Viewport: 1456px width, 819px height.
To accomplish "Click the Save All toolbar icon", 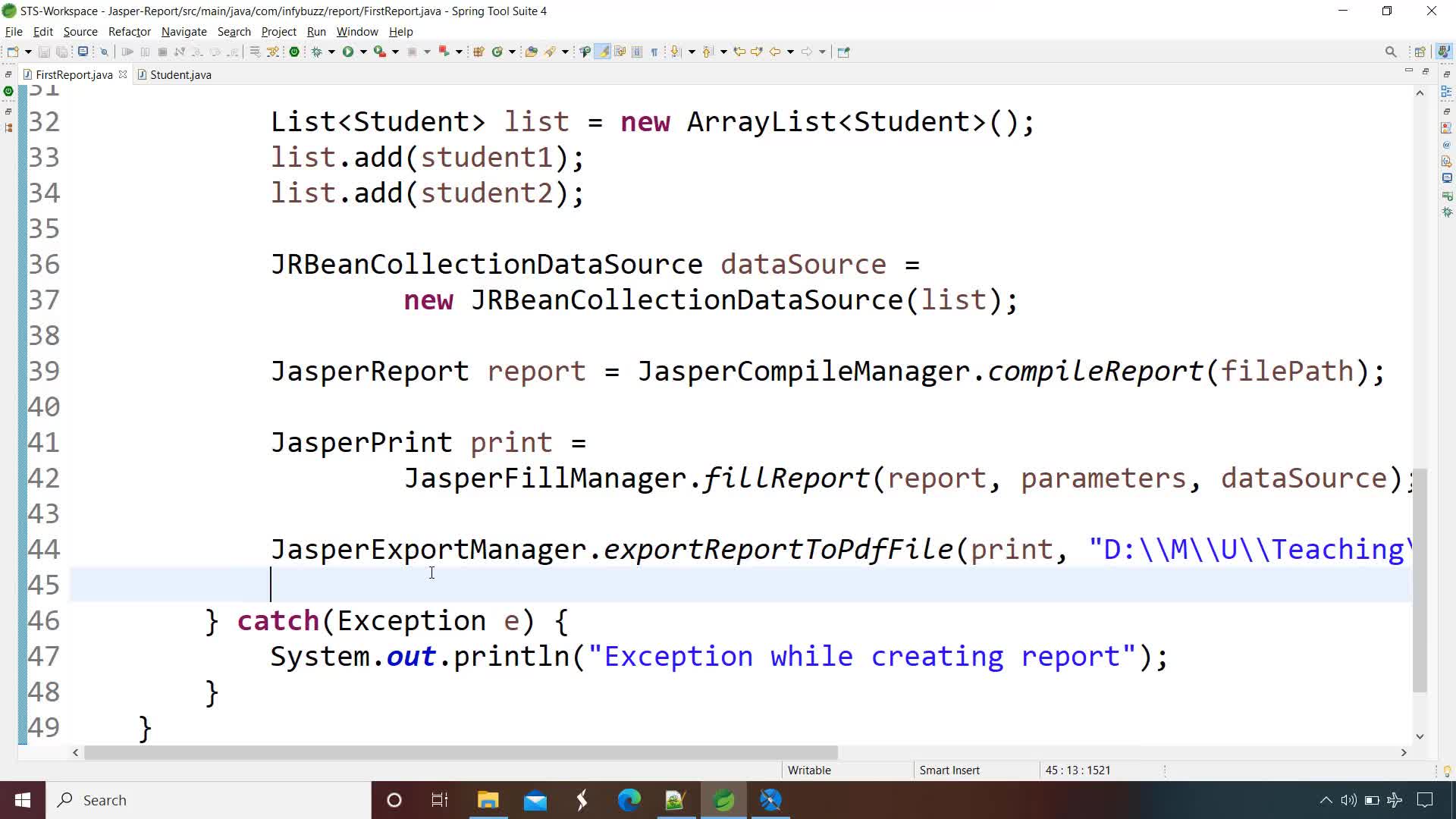I will pyautogui.click(x=62, y=52).
